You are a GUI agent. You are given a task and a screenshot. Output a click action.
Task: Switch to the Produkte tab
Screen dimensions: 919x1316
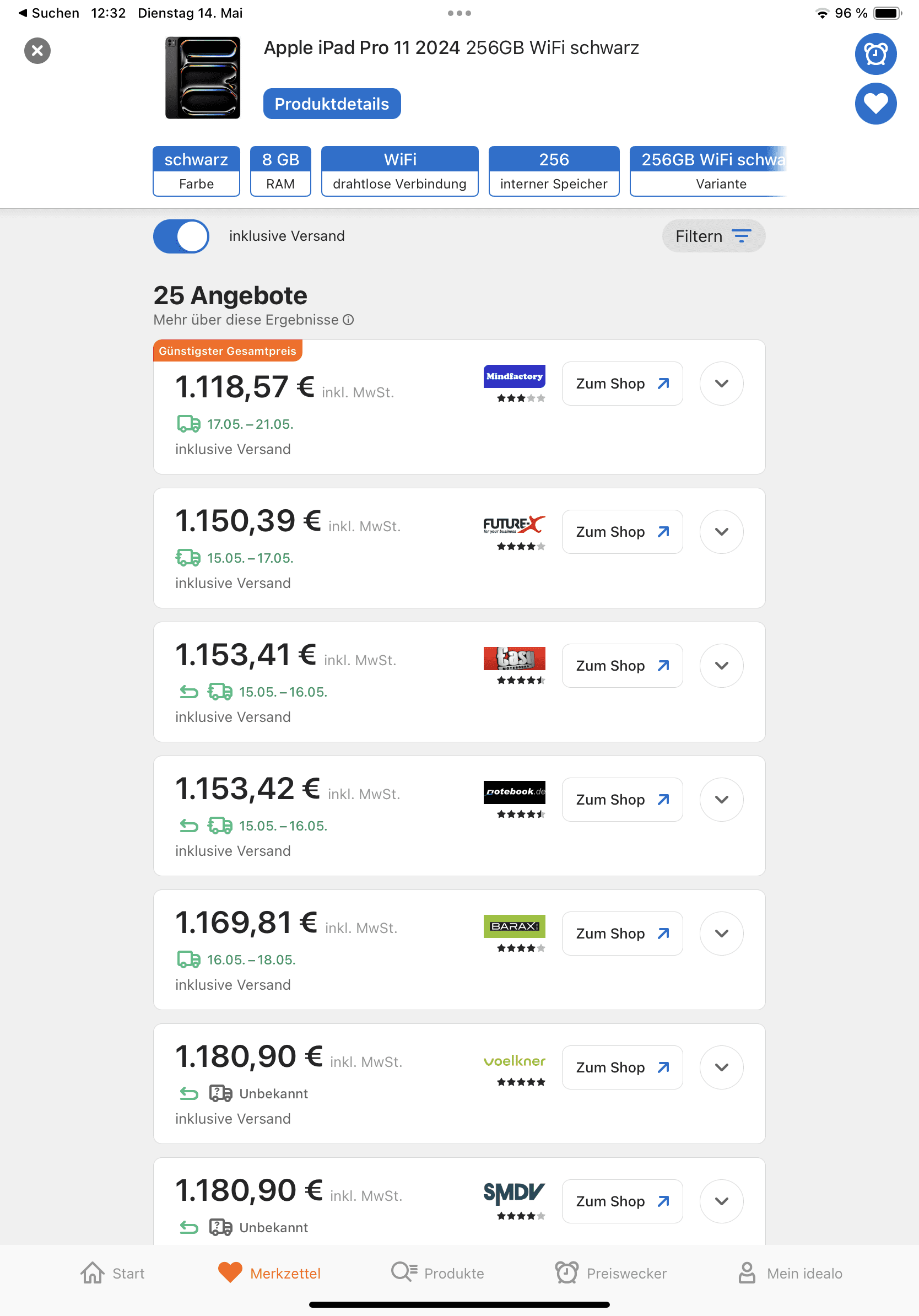pyautogui.click(x=437, y=1273)
